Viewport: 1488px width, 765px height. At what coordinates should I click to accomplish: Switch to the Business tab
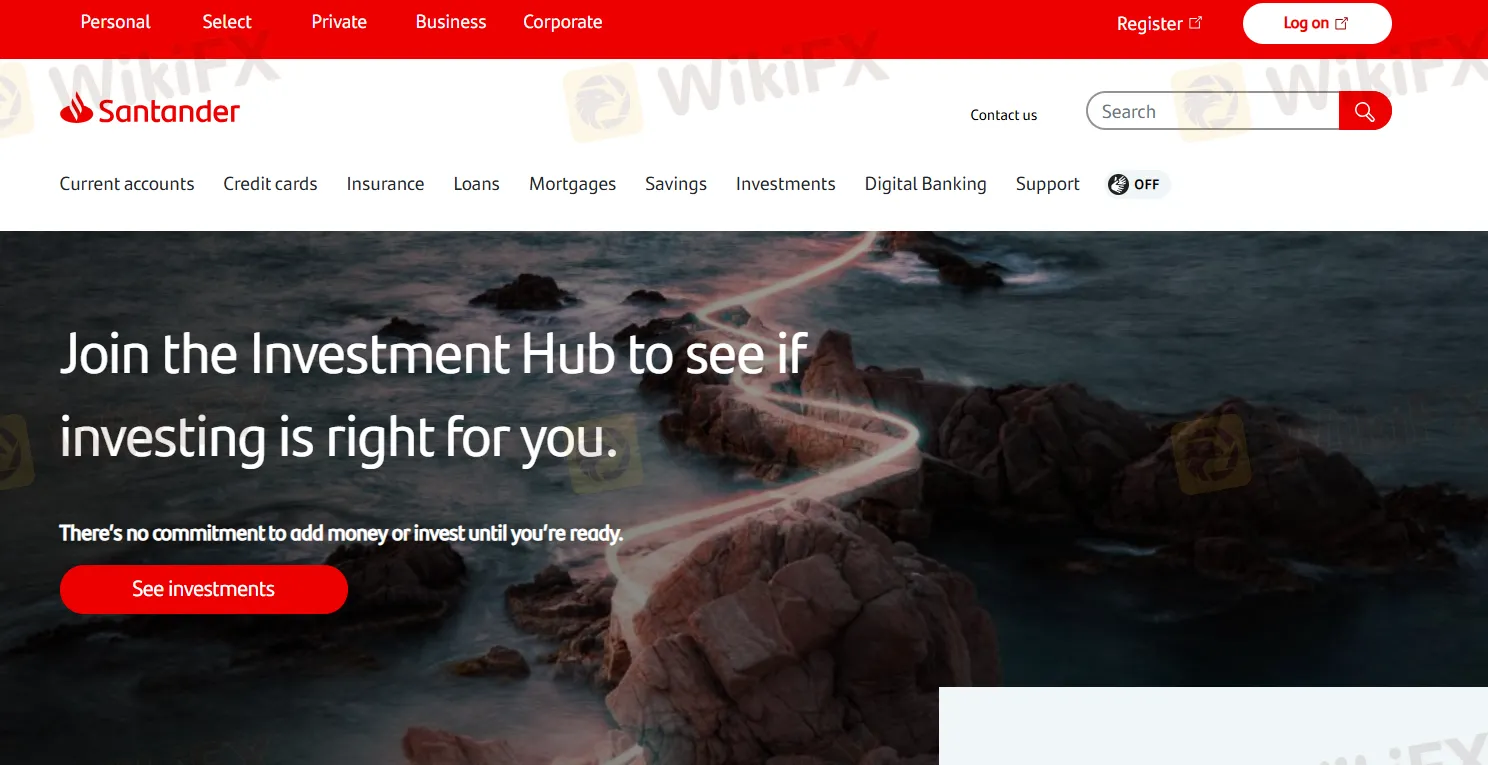[x=451, y=22]
